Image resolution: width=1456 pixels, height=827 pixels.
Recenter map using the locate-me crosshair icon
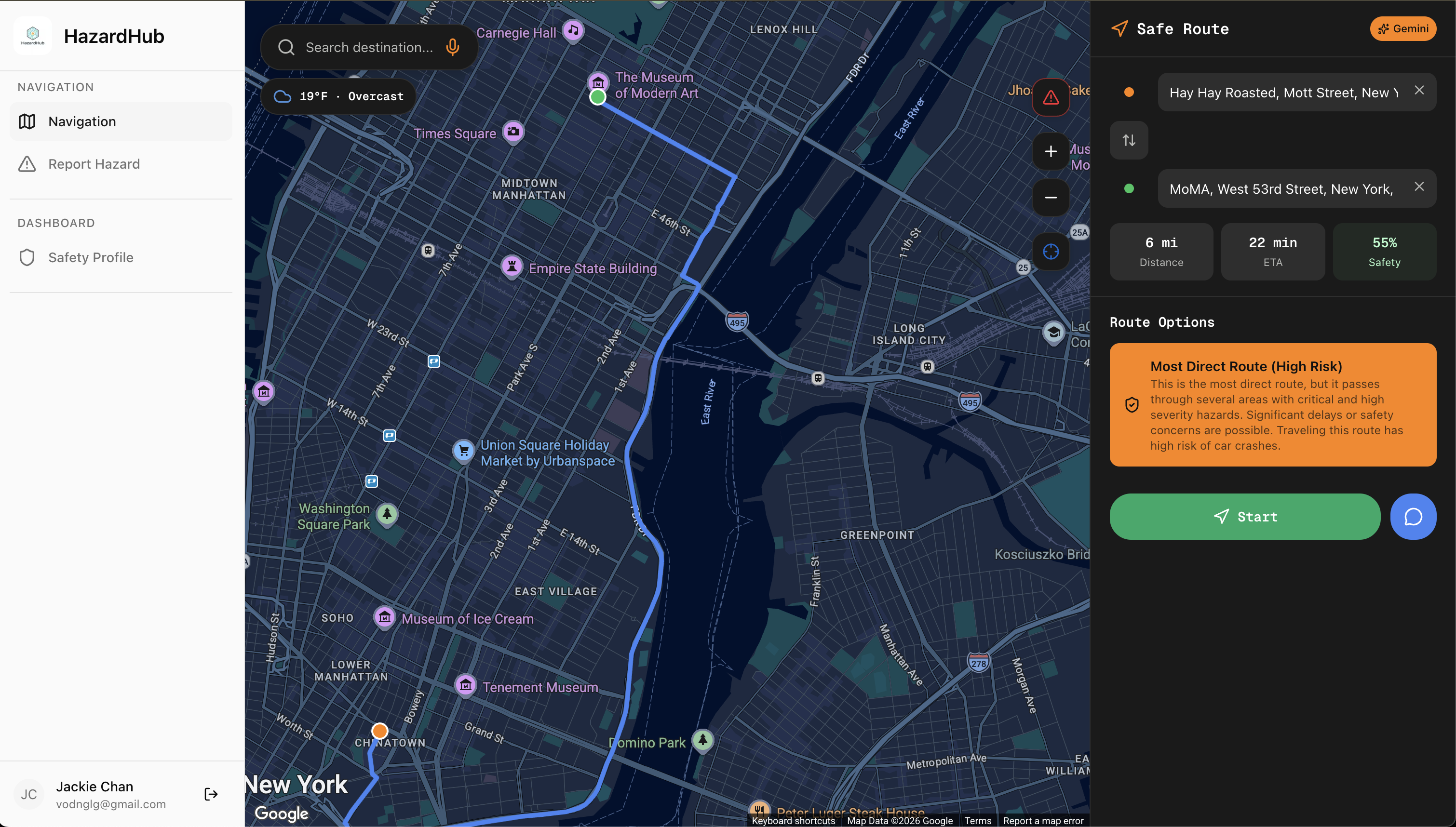tap(1051, 251)
